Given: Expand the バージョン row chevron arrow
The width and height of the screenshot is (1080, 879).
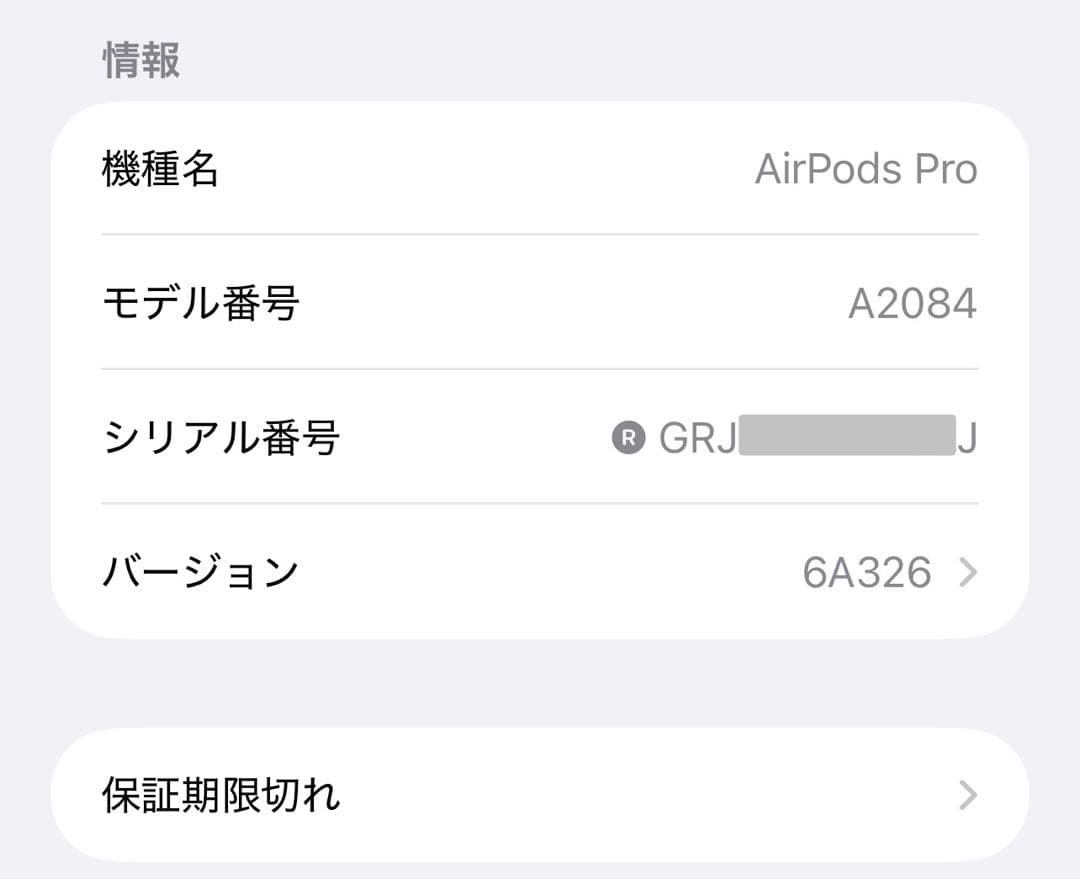Looking at the screenshot, I should (x=968, y=572).
